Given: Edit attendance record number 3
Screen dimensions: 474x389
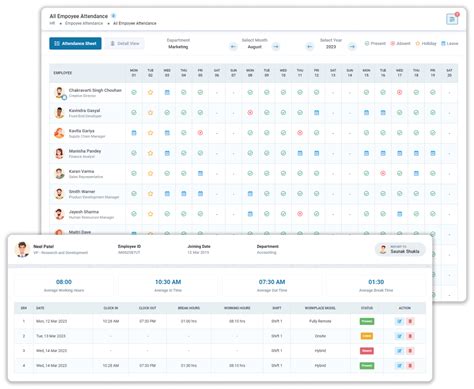Looking at the screenshot, I should point(399,351).
